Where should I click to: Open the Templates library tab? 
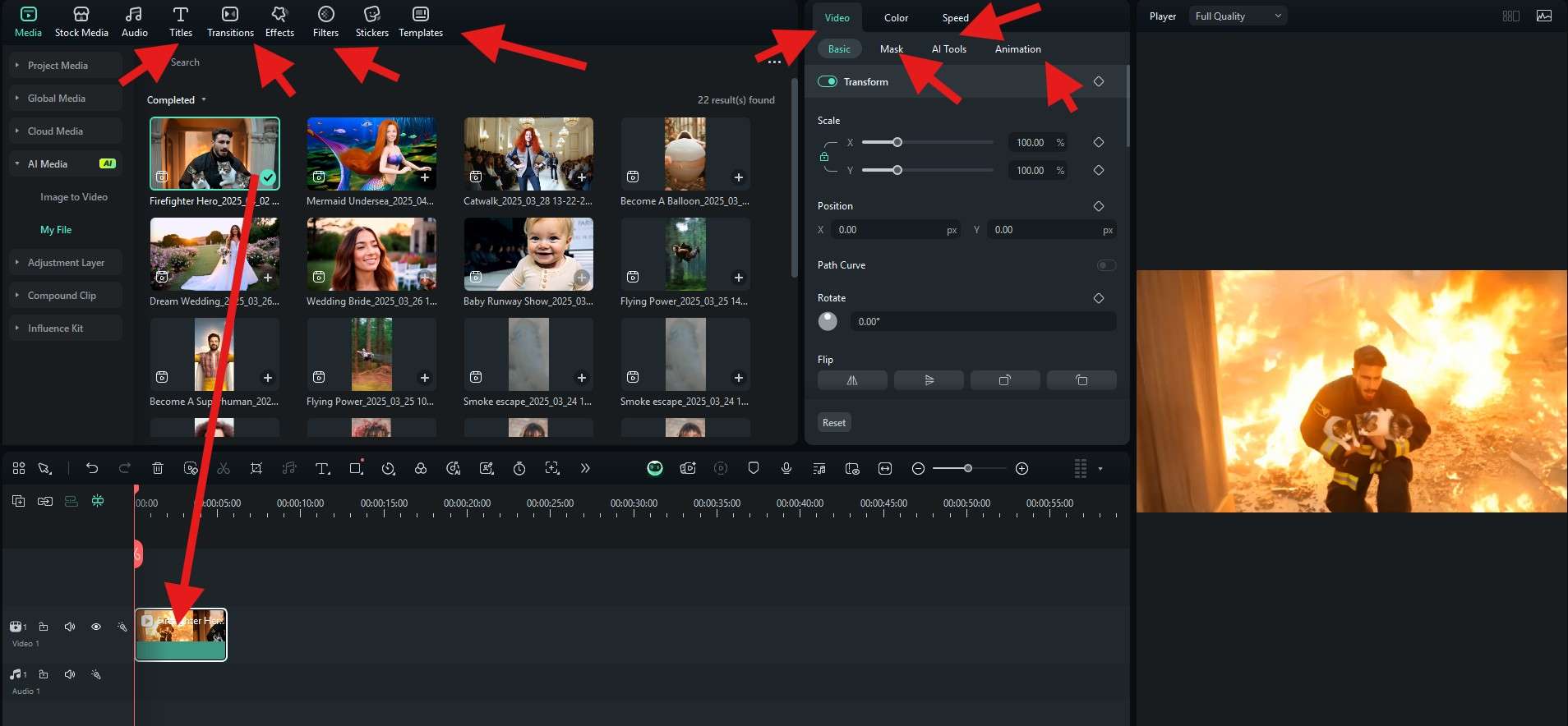tap(421, 22)
